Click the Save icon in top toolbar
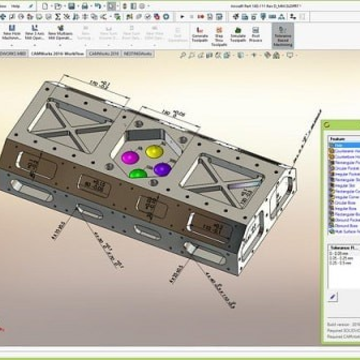Image resolution: width=360 pixels, height=360 pixels. (71, 6)
